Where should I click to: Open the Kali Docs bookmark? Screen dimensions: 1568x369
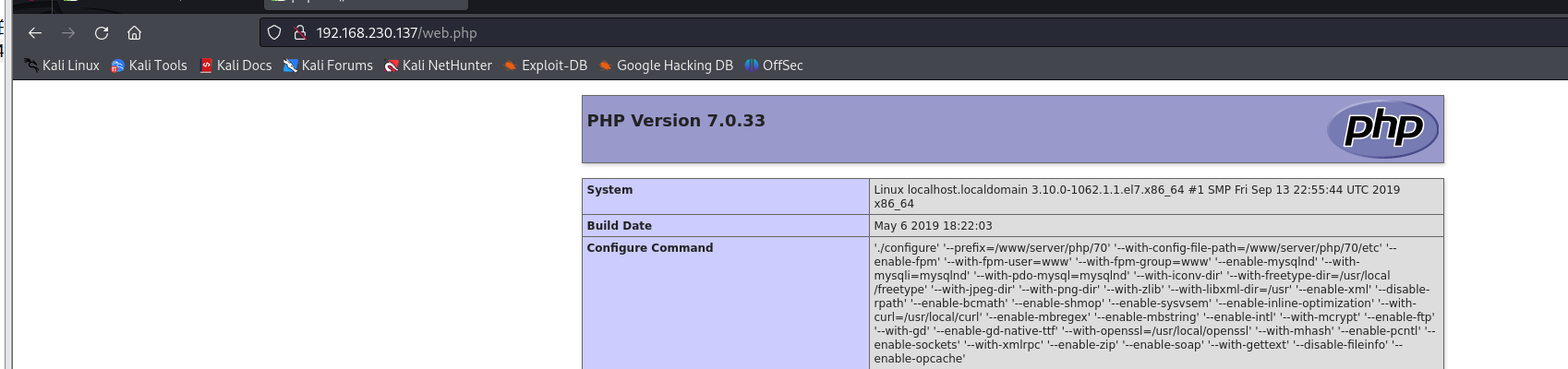point(235,65)
